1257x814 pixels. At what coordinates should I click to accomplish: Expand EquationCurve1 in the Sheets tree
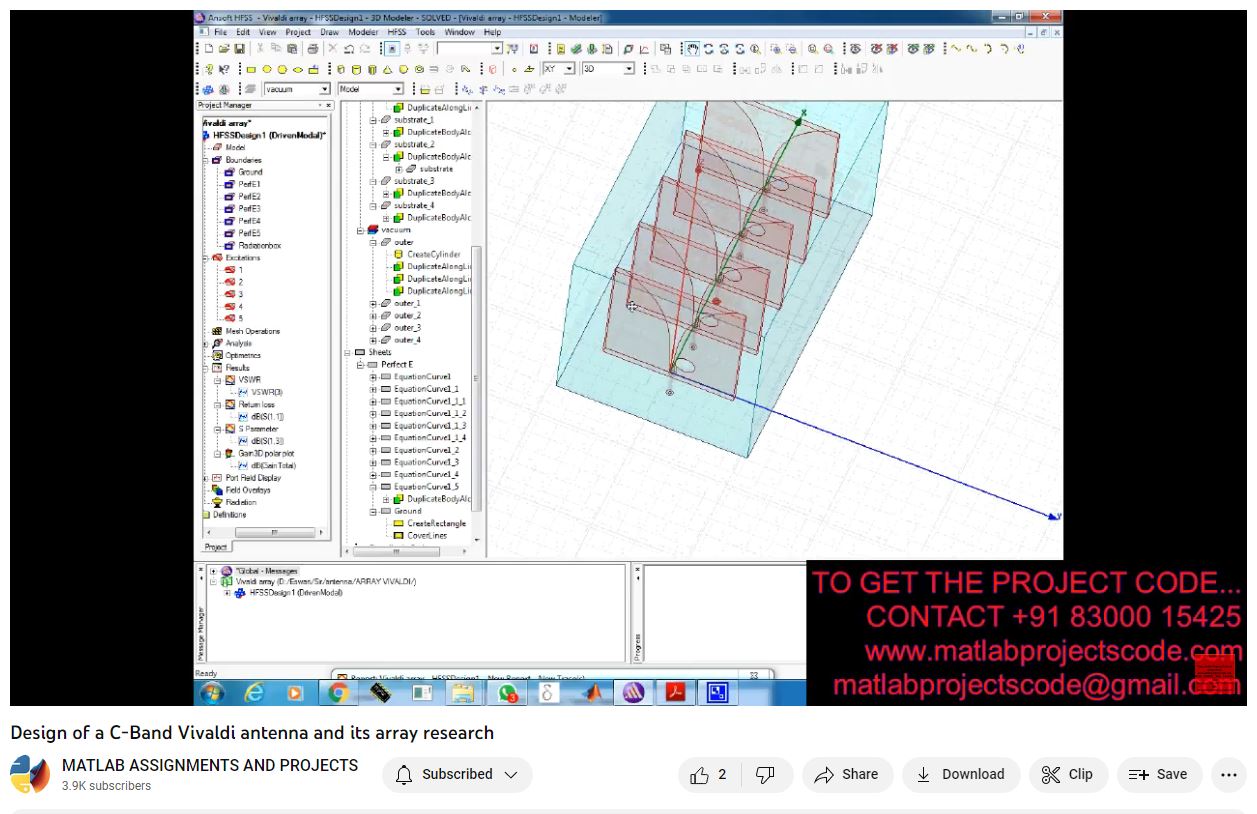[373, 377]
